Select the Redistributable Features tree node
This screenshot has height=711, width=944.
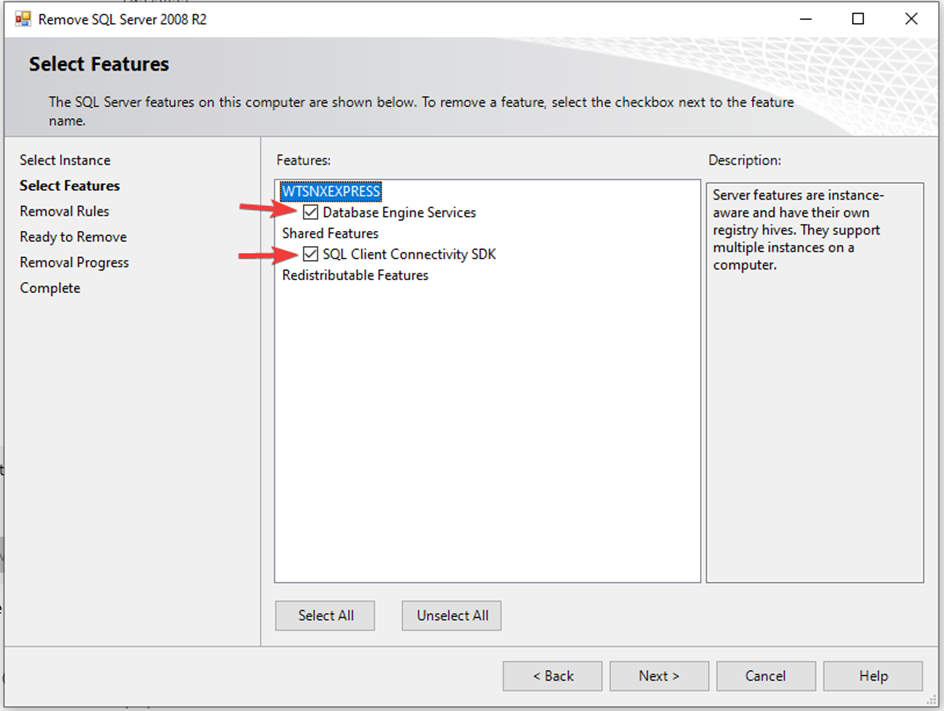(355, 275)
